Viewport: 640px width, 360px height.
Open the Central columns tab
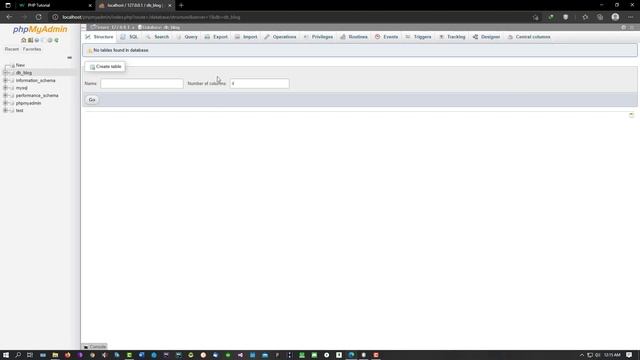click(529, 37)
